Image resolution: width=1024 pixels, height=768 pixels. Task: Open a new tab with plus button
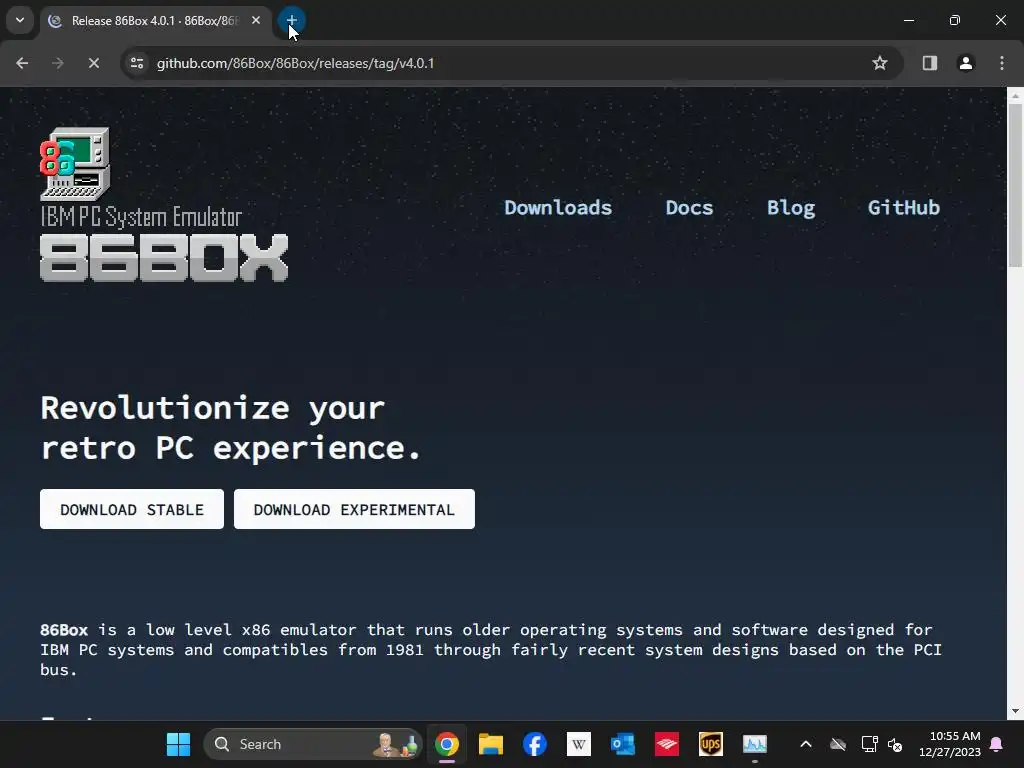pos(292,20)
